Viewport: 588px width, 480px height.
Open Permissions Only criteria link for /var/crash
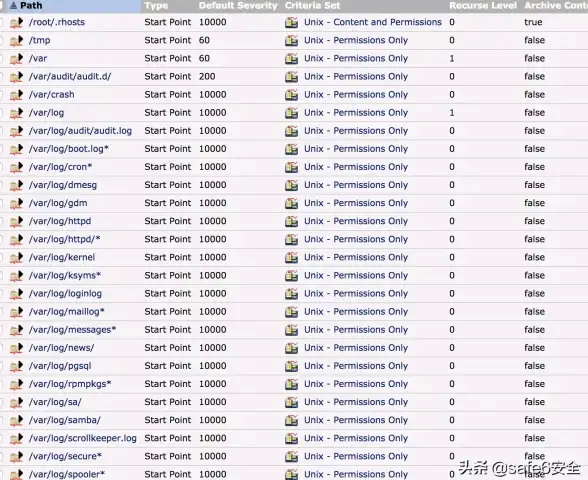(x=356, y=94)
